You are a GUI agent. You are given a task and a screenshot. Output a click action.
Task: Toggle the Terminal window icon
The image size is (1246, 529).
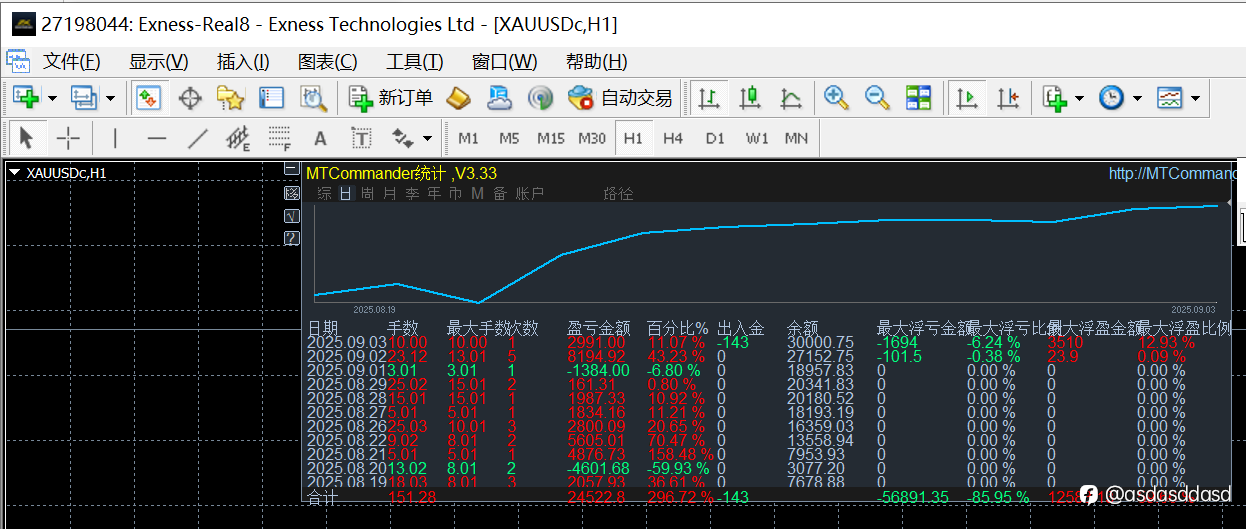(272, 98)
